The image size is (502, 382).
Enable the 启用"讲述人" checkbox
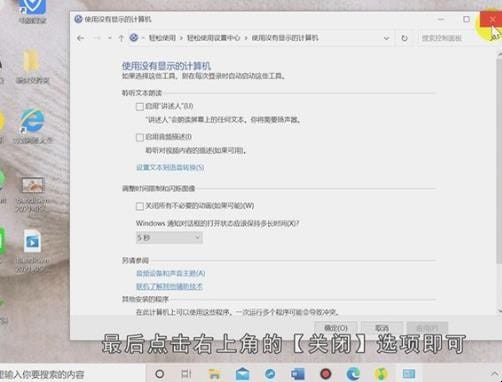[140, 107]
